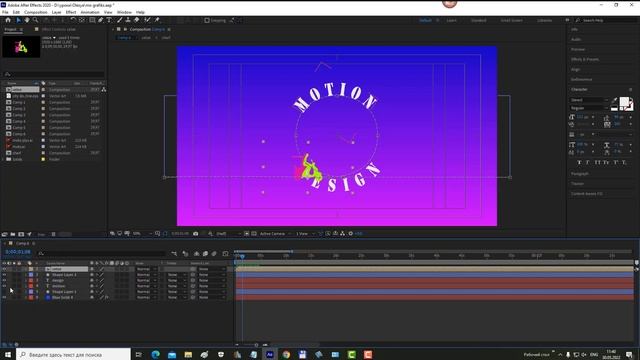
Task: Click the snapshot camera icon in viewer
Action: [196, 233]
